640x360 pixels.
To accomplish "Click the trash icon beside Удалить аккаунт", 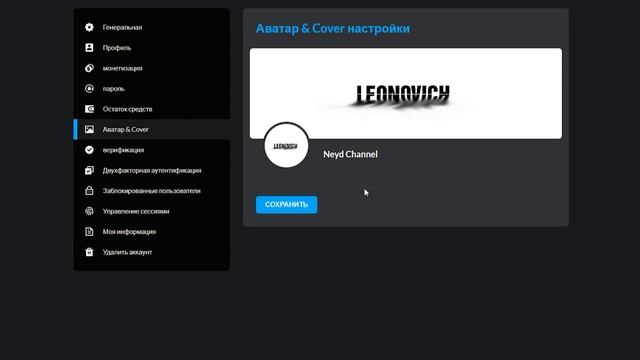I will tap(89, 251).
